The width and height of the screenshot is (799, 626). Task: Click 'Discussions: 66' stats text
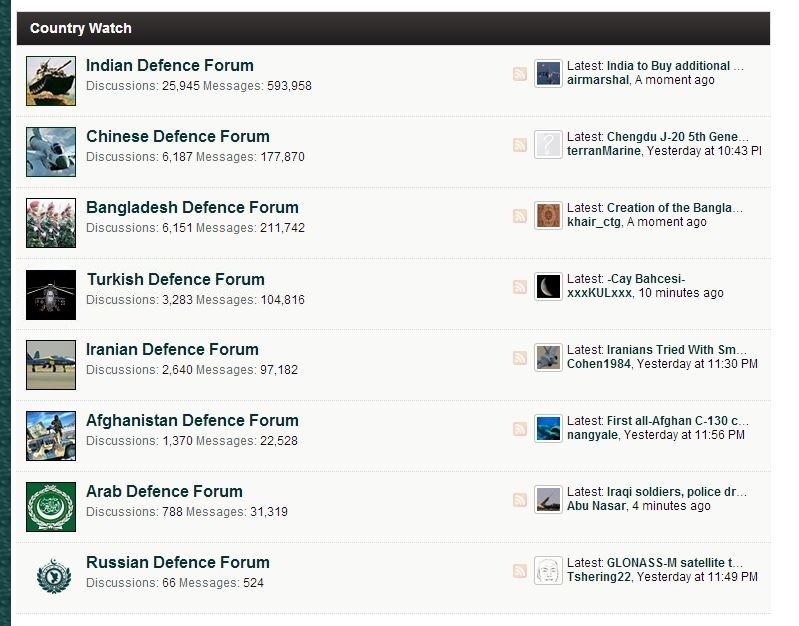130,582
